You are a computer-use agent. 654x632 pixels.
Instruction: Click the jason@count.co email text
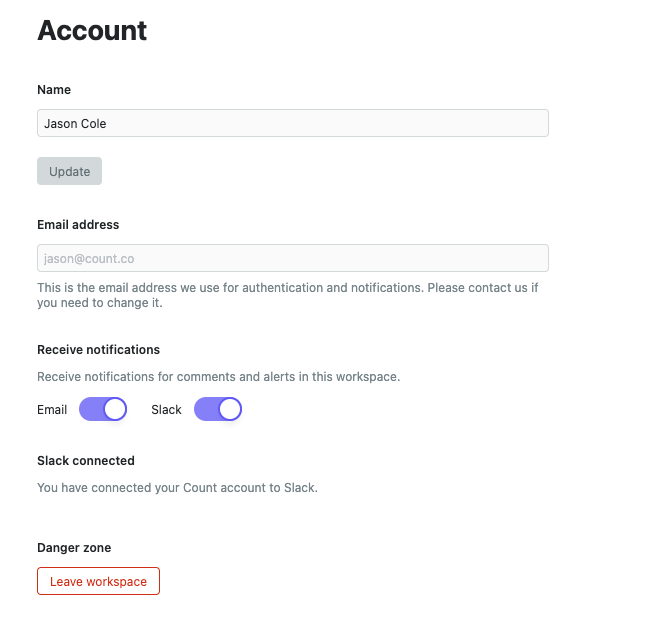(89, 259)
